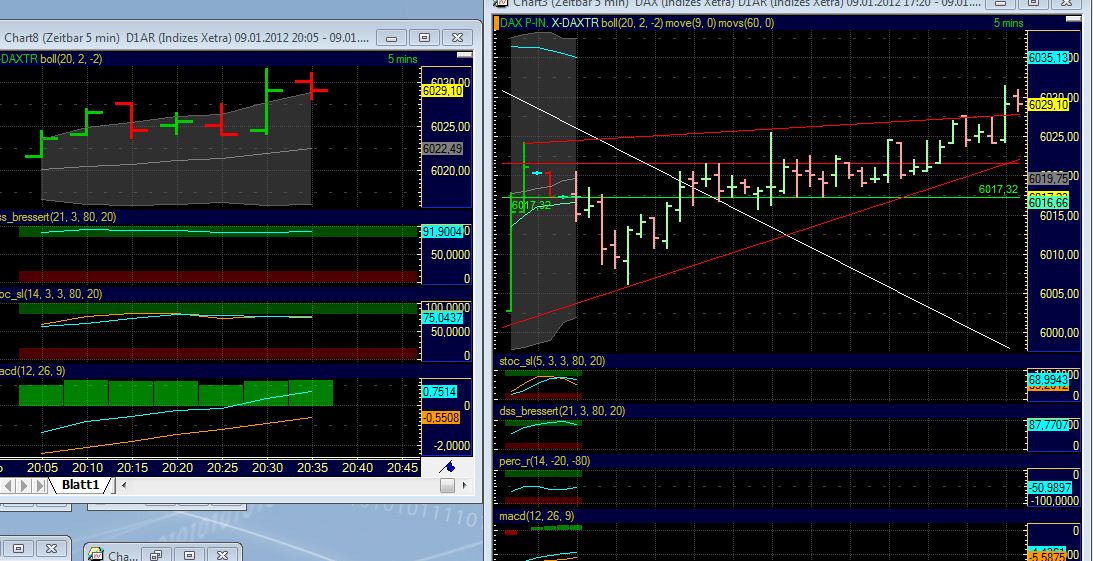Click the boll(20, 2, -2) label in Chart8
This screenshot has width=1093, height=561.
click(71, 59)
